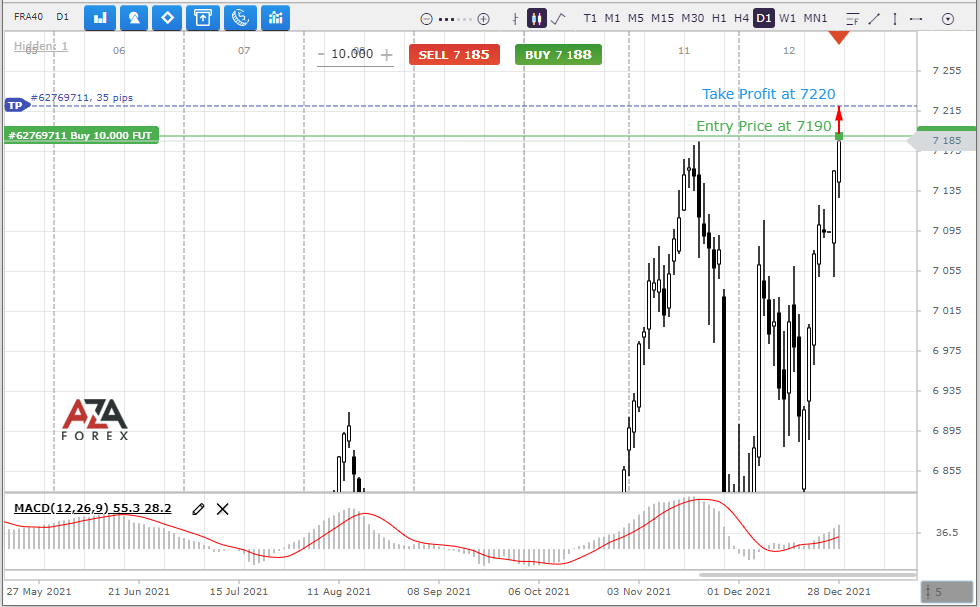Click the 28 Dec 2021 date label
Viewport: 980px width, 607px height.
click(839, 591)
